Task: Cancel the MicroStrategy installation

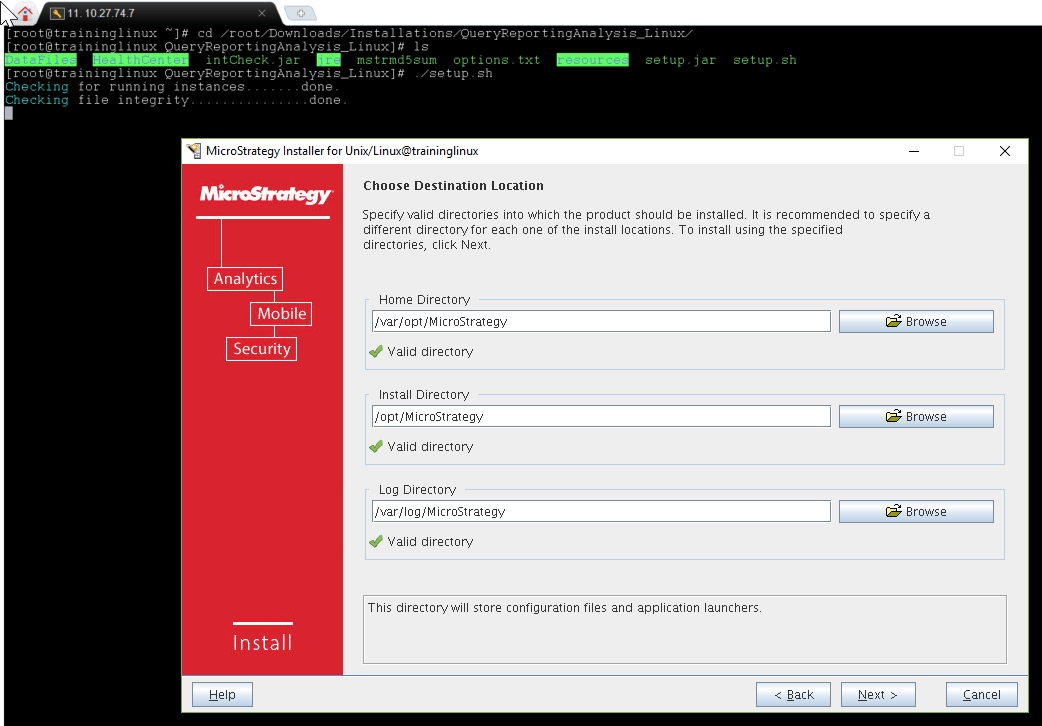Action: click(981, 694)
